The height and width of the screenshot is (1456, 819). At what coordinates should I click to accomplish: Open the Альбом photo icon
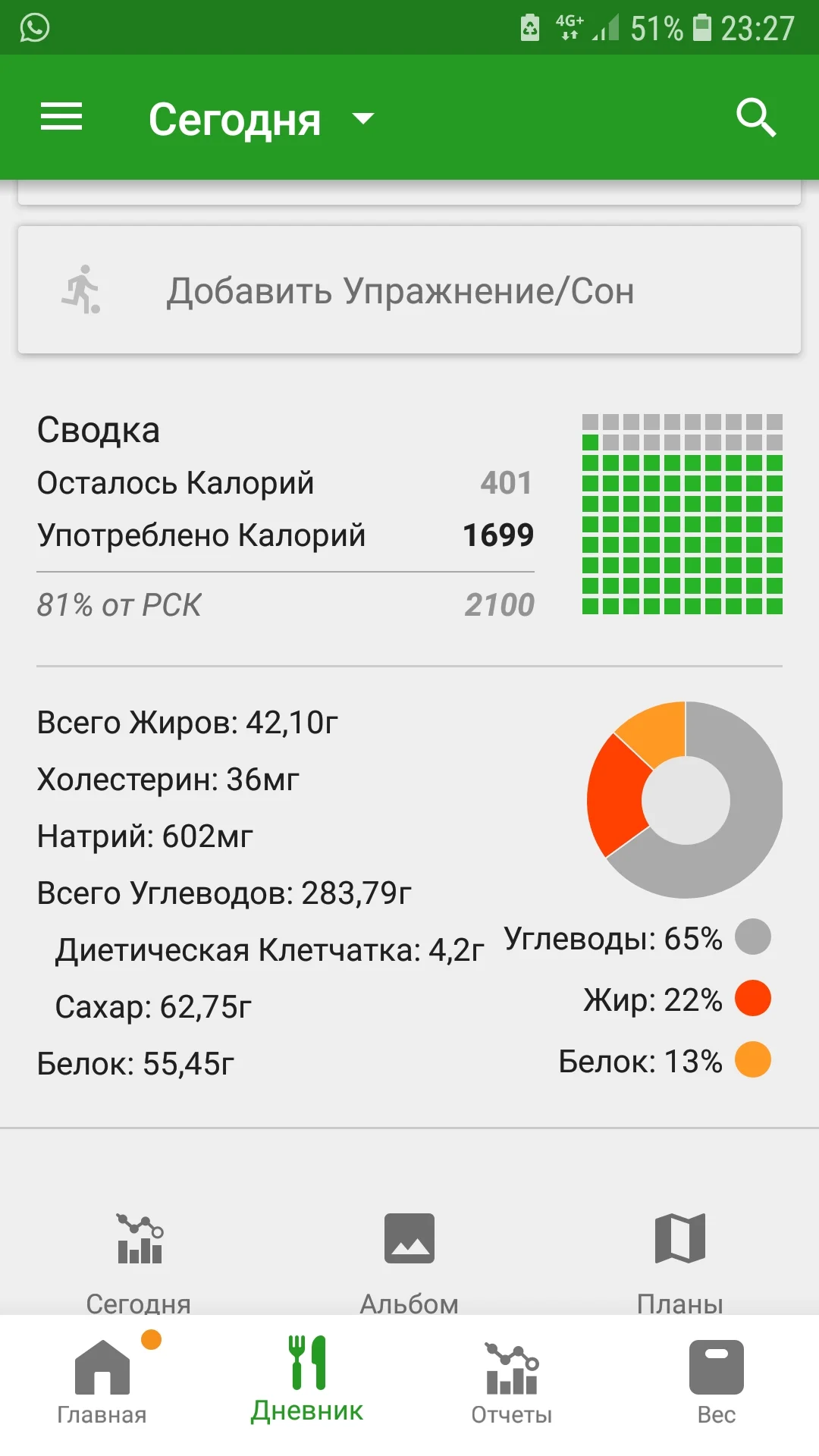(x=409, y=1239)
